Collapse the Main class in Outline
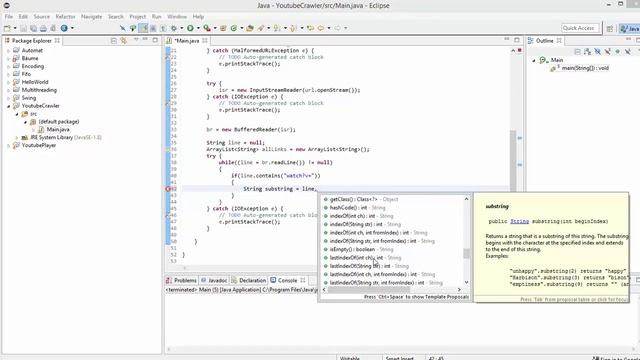 534,60
